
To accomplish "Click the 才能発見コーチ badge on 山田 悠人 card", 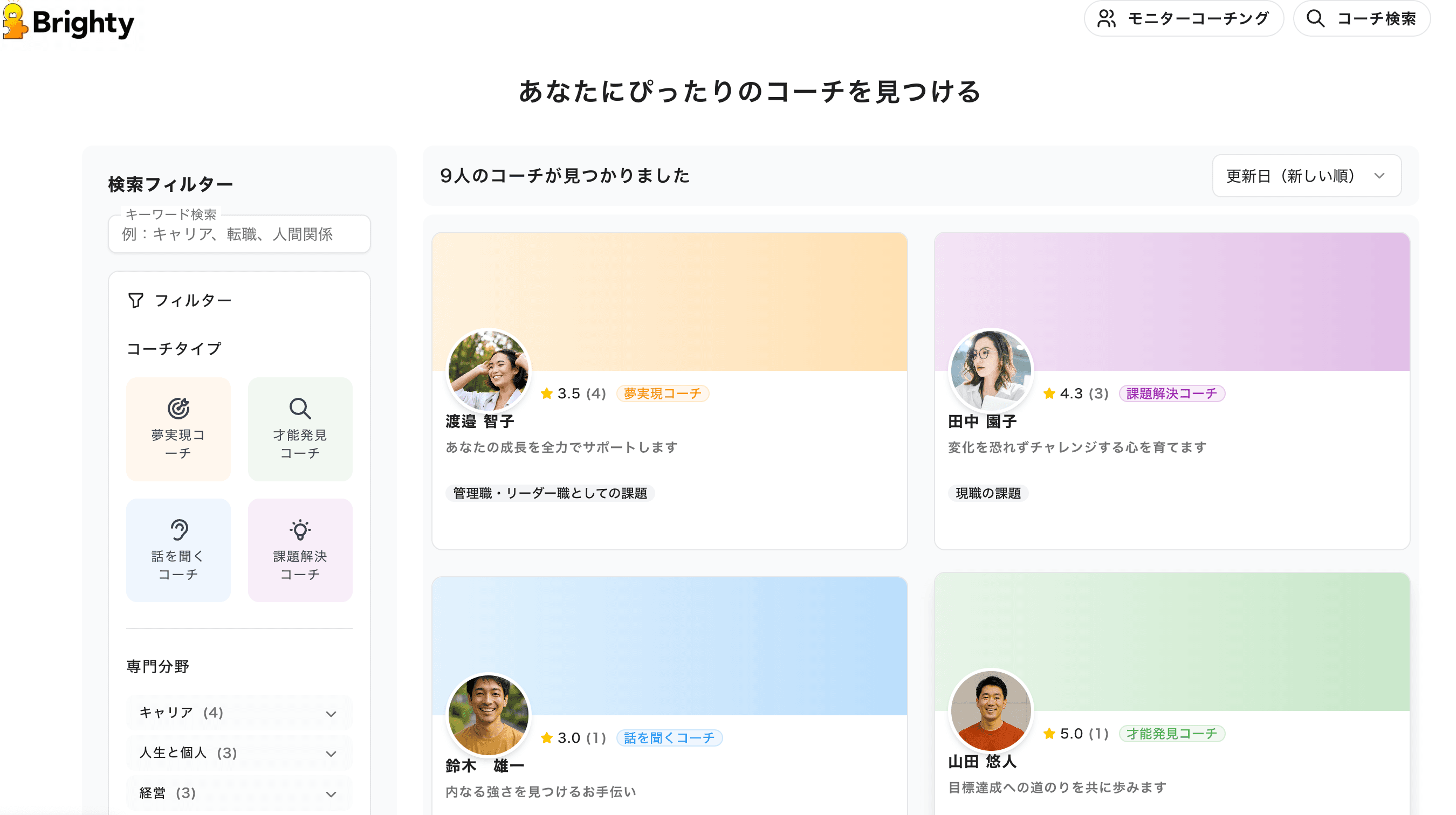I will [x=1172, y=734].
